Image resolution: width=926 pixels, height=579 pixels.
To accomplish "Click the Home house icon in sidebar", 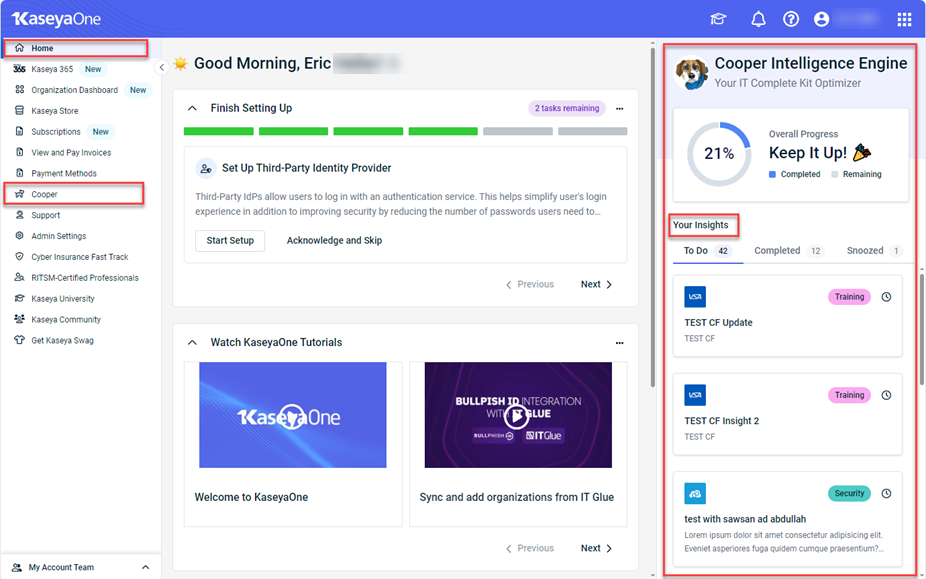I will [x=19, y=48].
